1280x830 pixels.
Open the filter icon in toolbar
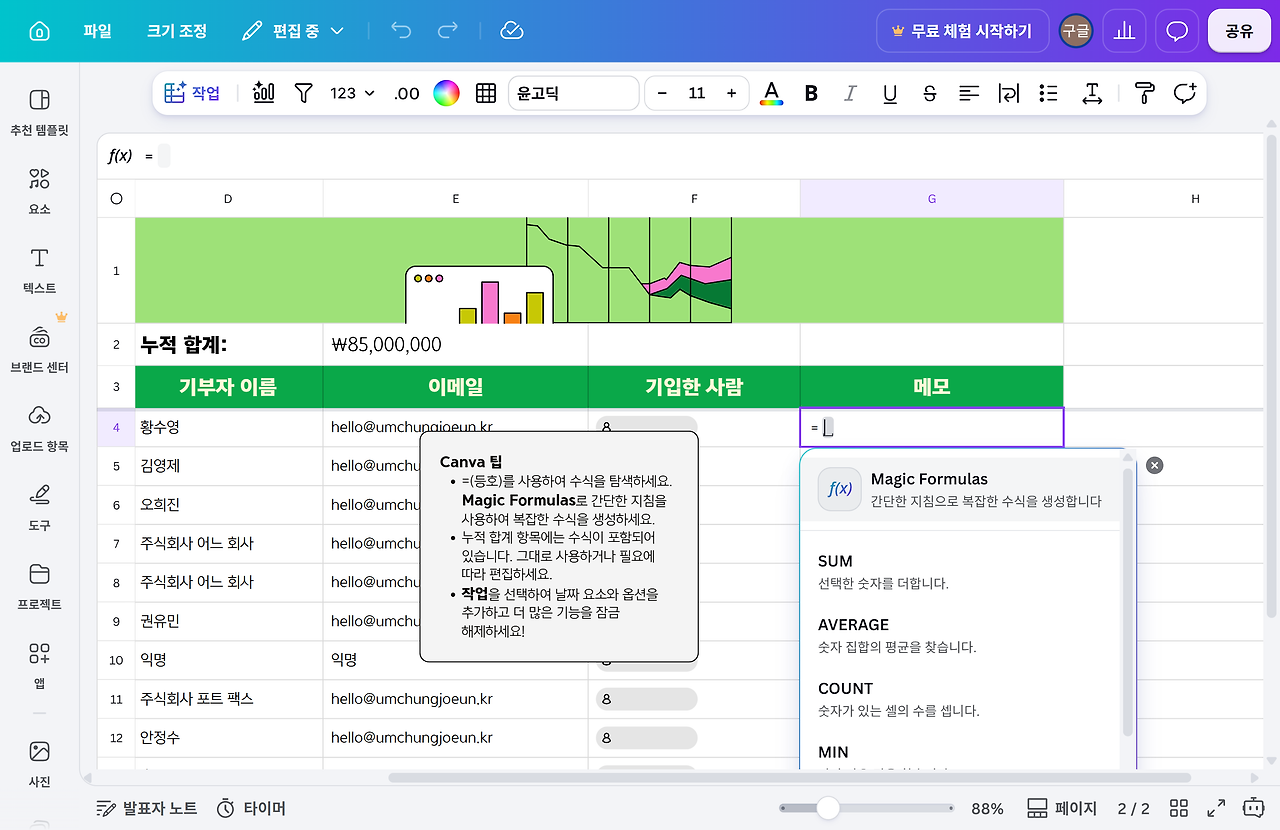304,93
